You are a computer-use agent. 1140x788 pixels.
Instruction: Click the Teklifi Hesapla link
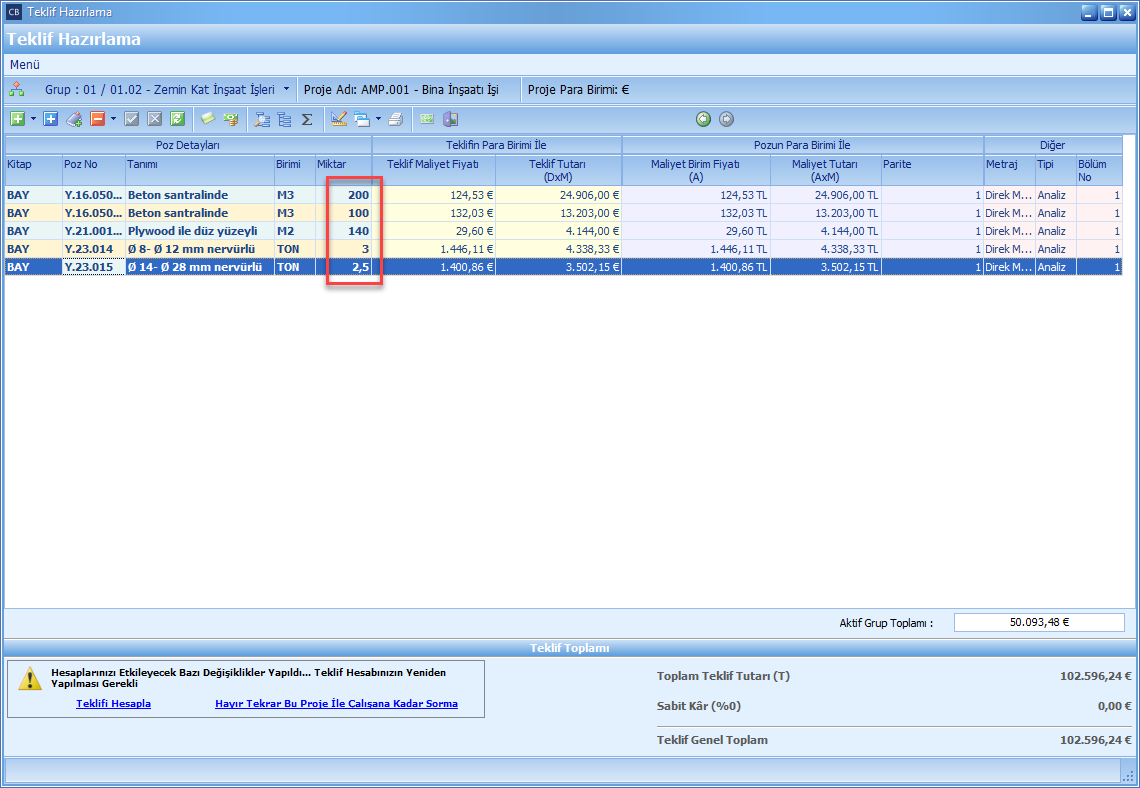coord(113,703)
